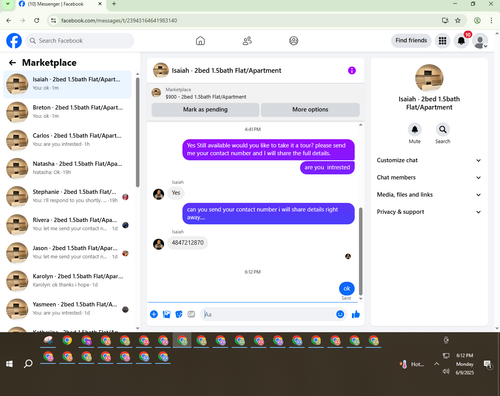Viewport: 500px width, 396px height.
Task: Click the 'are you intrested' message bubble
Action: 327,167
